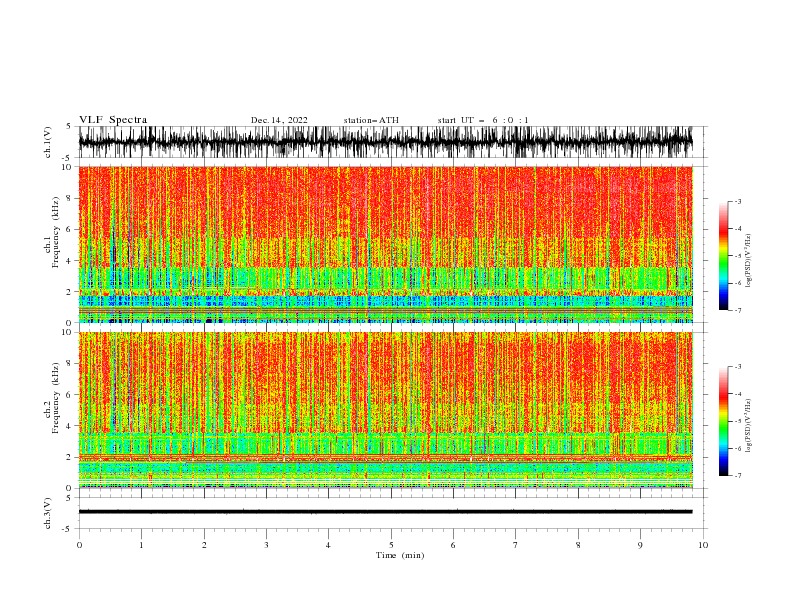The height and width of the screenshot is (612, 792).
Task: Click the time axis tick label '10'
Action: click(x=703, y=545)
